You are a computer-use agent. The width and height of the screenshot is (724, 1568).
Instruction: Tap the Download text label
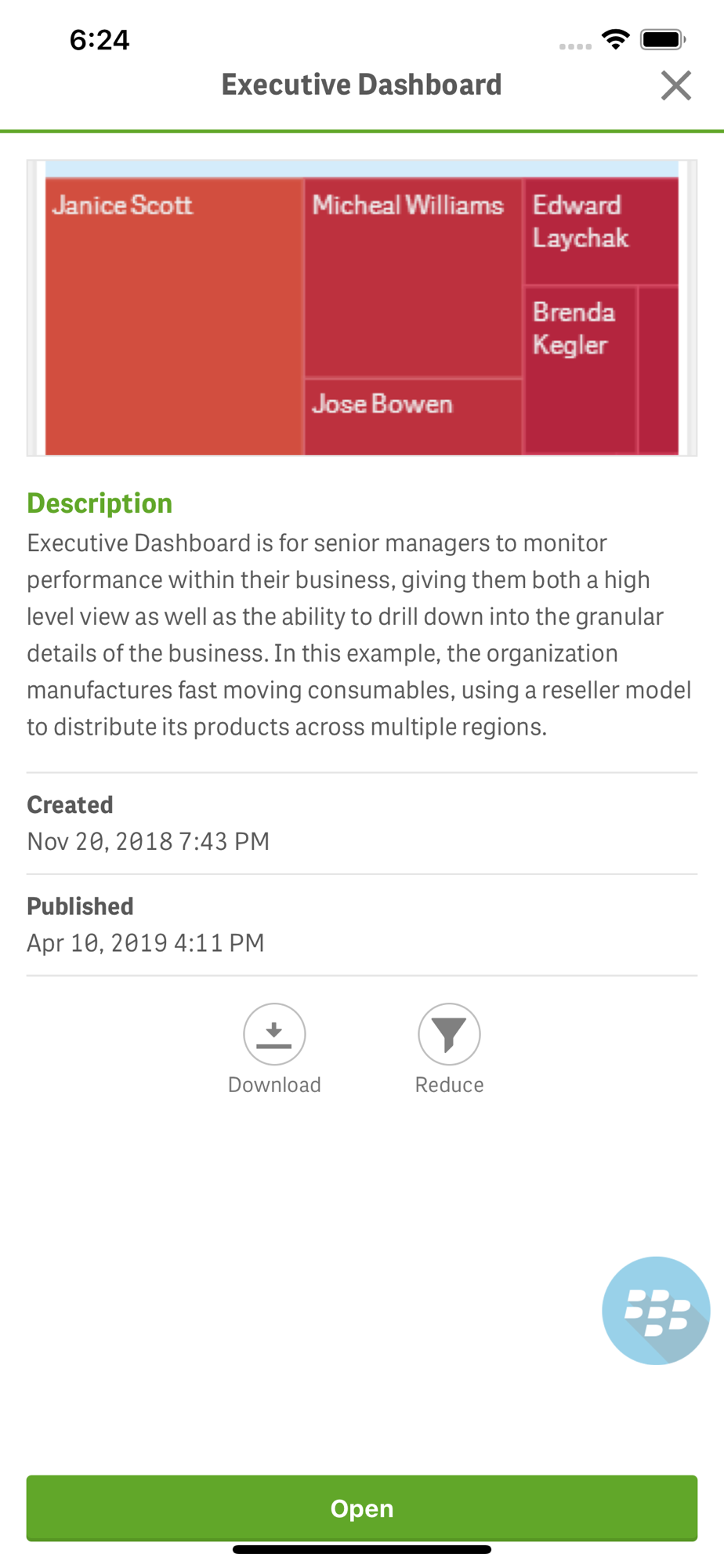click(x=274, y=1085)
